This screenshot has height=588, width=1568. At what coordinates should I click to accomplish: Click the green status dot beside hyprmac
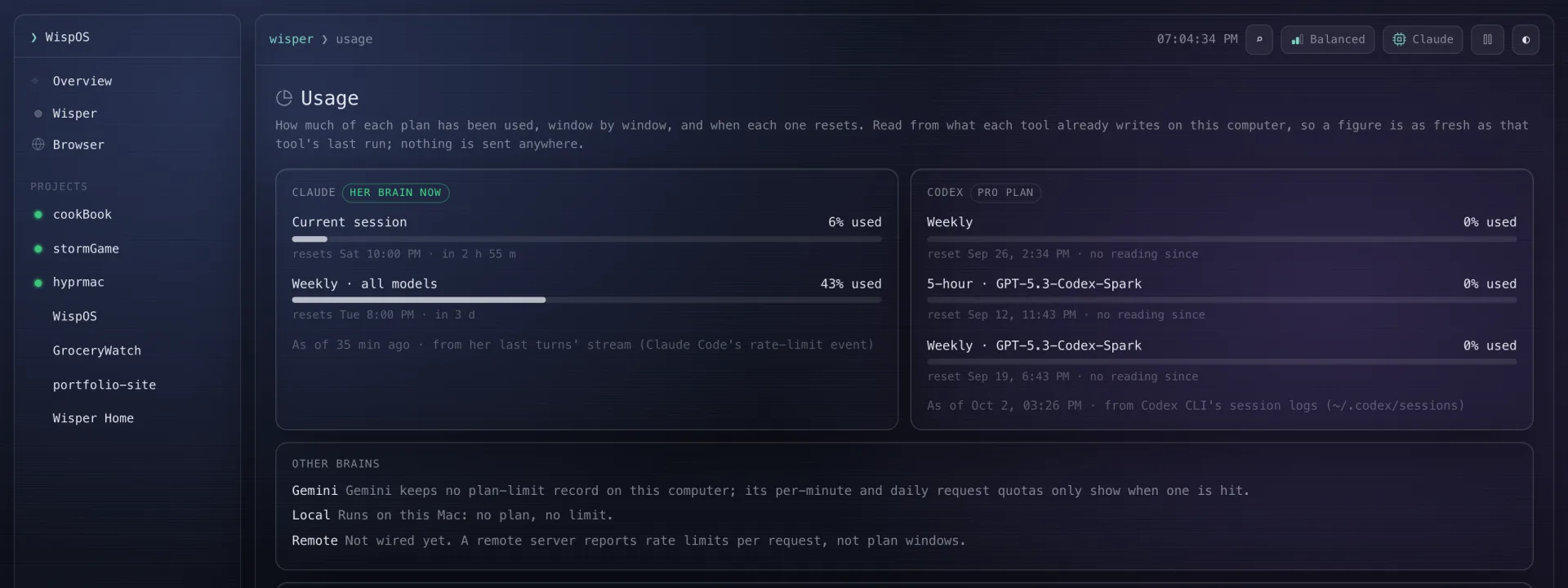click(x=38, y=283)
